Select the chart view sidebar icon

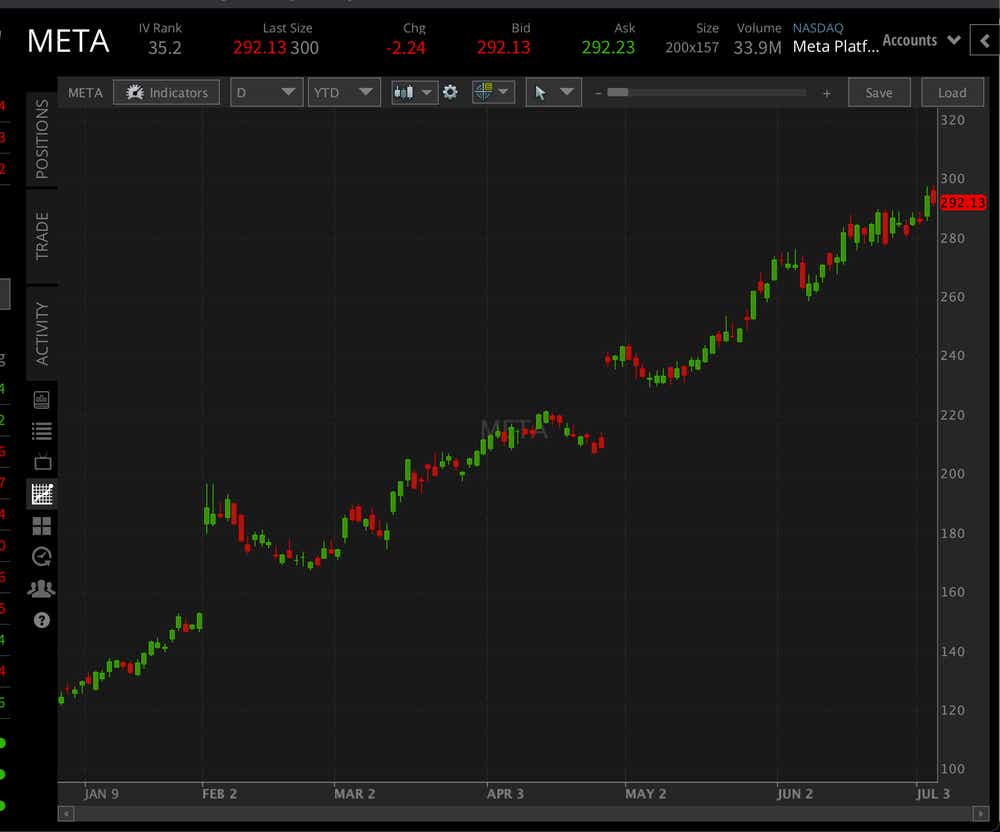click(x=42, y=493)
